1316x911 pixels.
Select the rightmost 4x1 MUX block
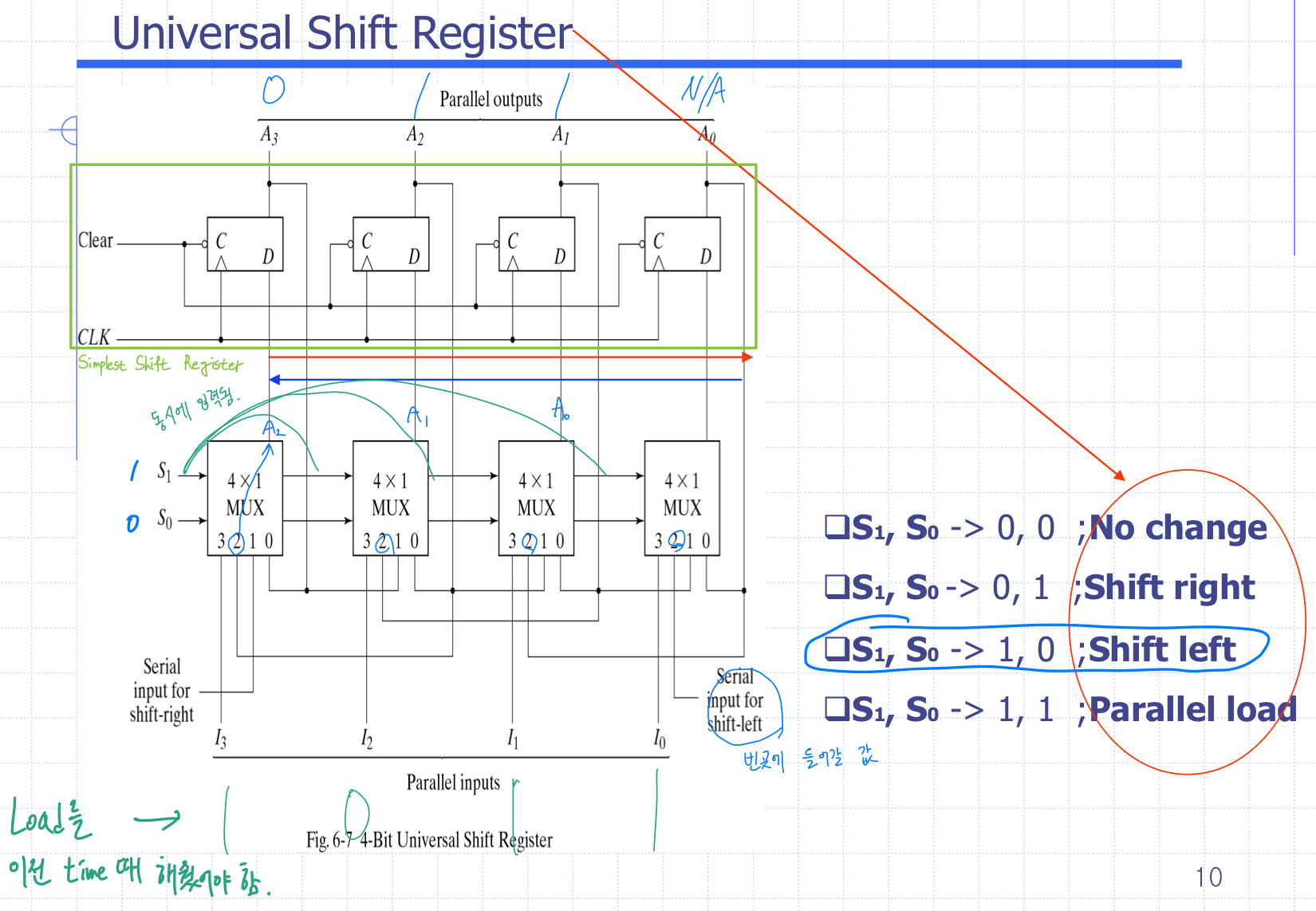(682, 498)
